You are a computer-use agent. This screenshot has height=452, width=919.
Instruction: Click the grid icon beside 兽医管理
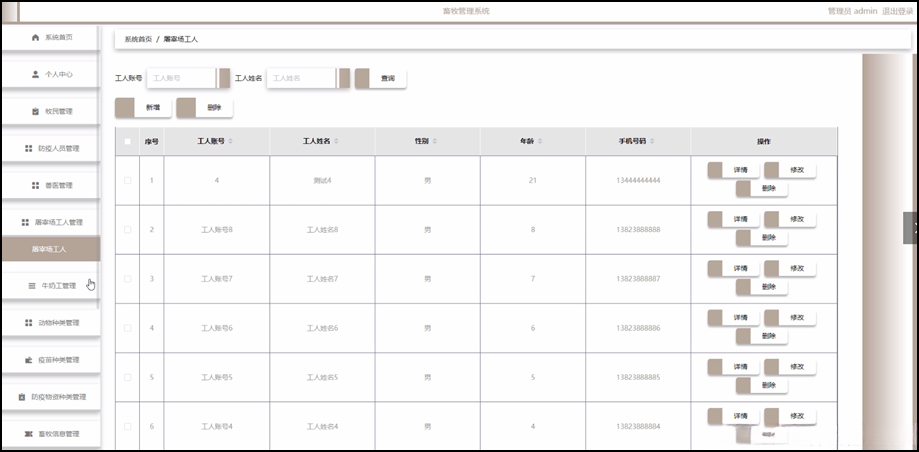pyautogui.click(x=35, y=186)
